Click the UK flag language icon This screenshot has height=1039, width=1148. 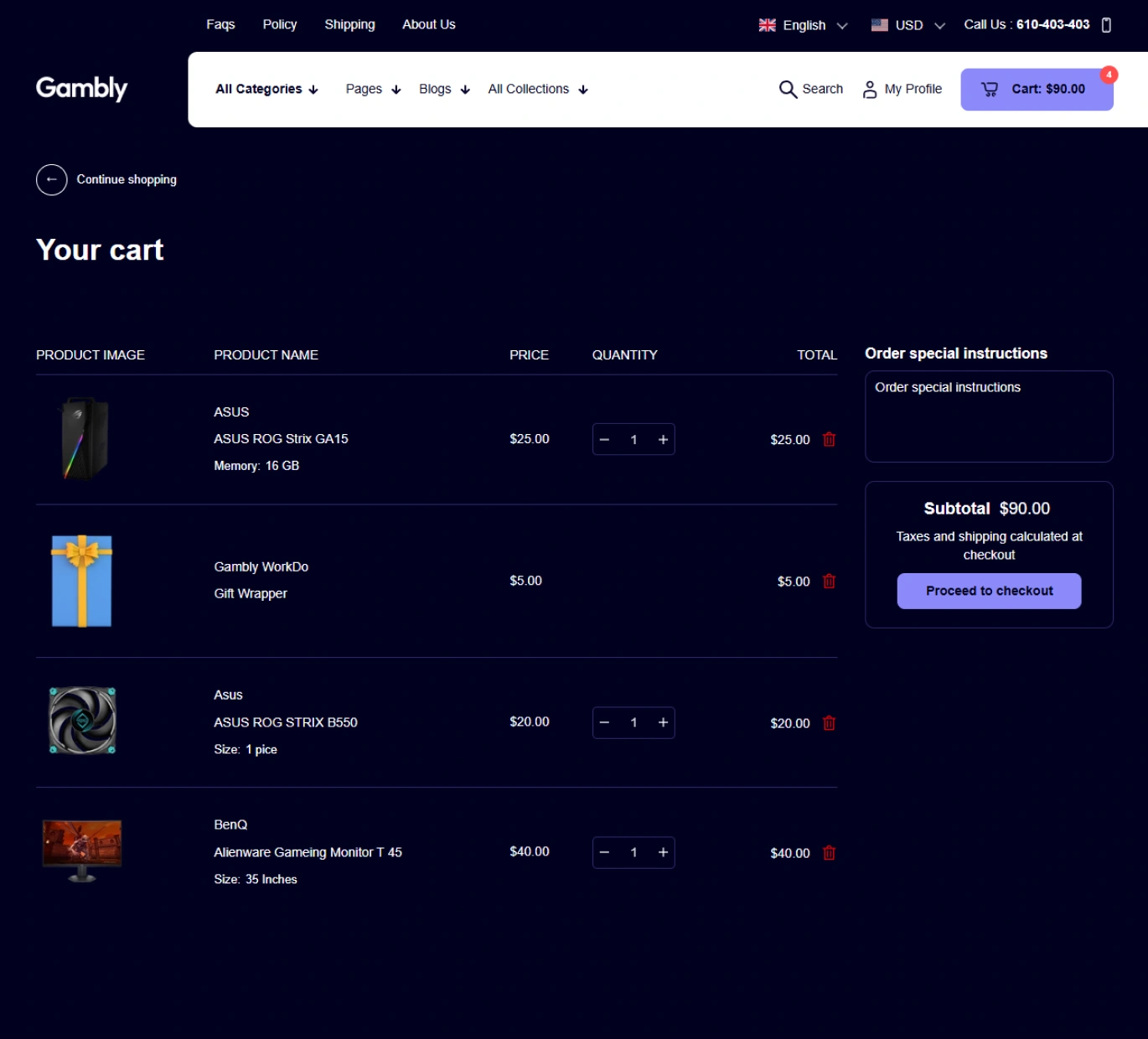coord(767,25)
